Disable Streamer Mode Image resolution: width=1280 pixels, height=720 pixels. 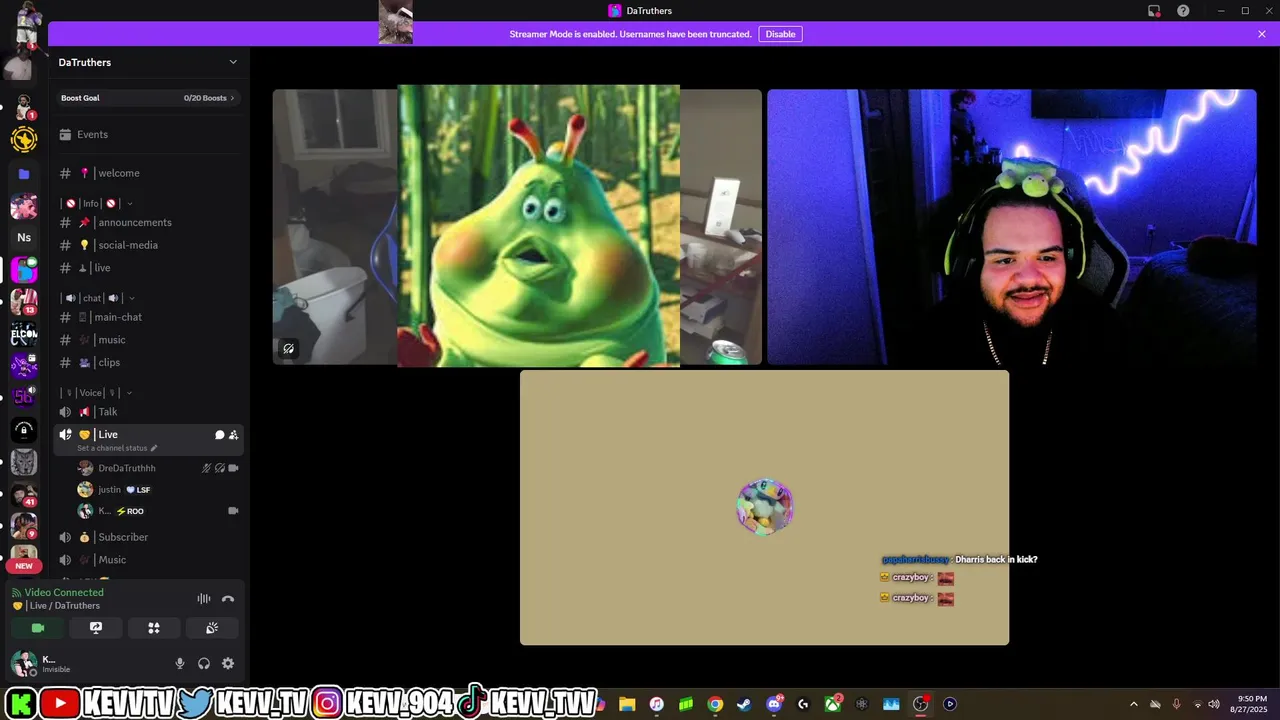click(780, 34)
